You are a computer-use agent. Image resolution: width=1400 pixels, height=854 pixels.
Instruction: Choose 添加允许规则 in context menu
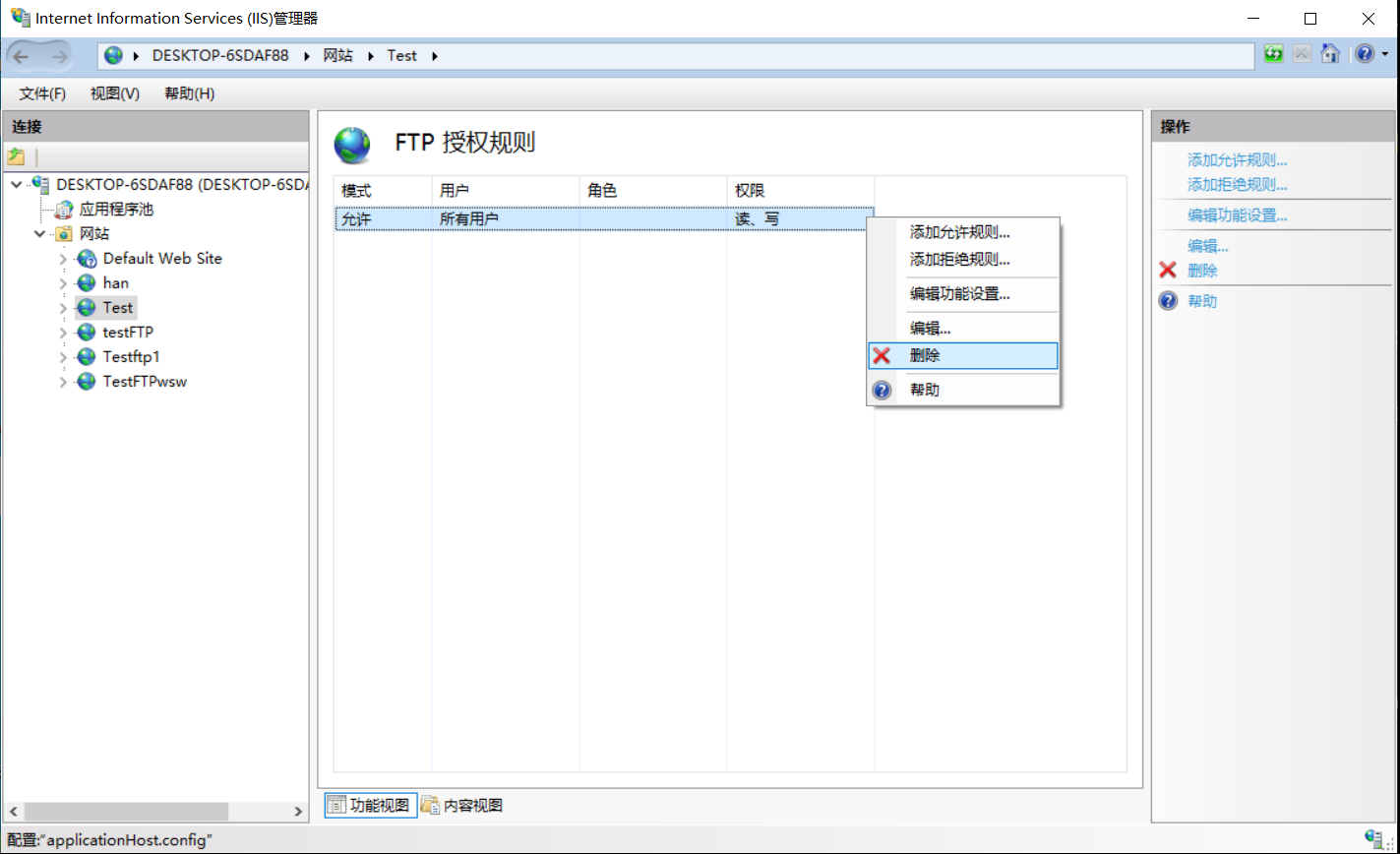pyautogui.click(x=962, y=232)
